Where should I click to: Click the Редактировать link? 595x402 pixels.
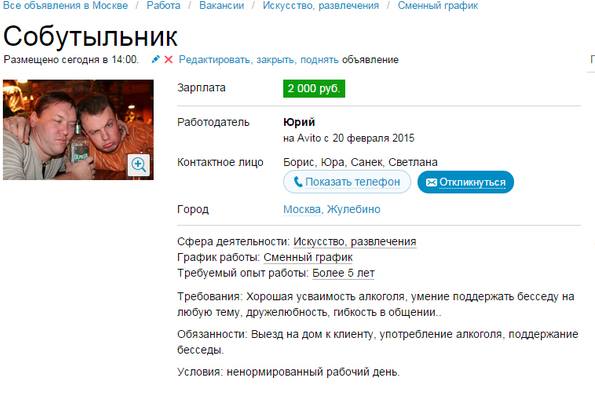215,60
